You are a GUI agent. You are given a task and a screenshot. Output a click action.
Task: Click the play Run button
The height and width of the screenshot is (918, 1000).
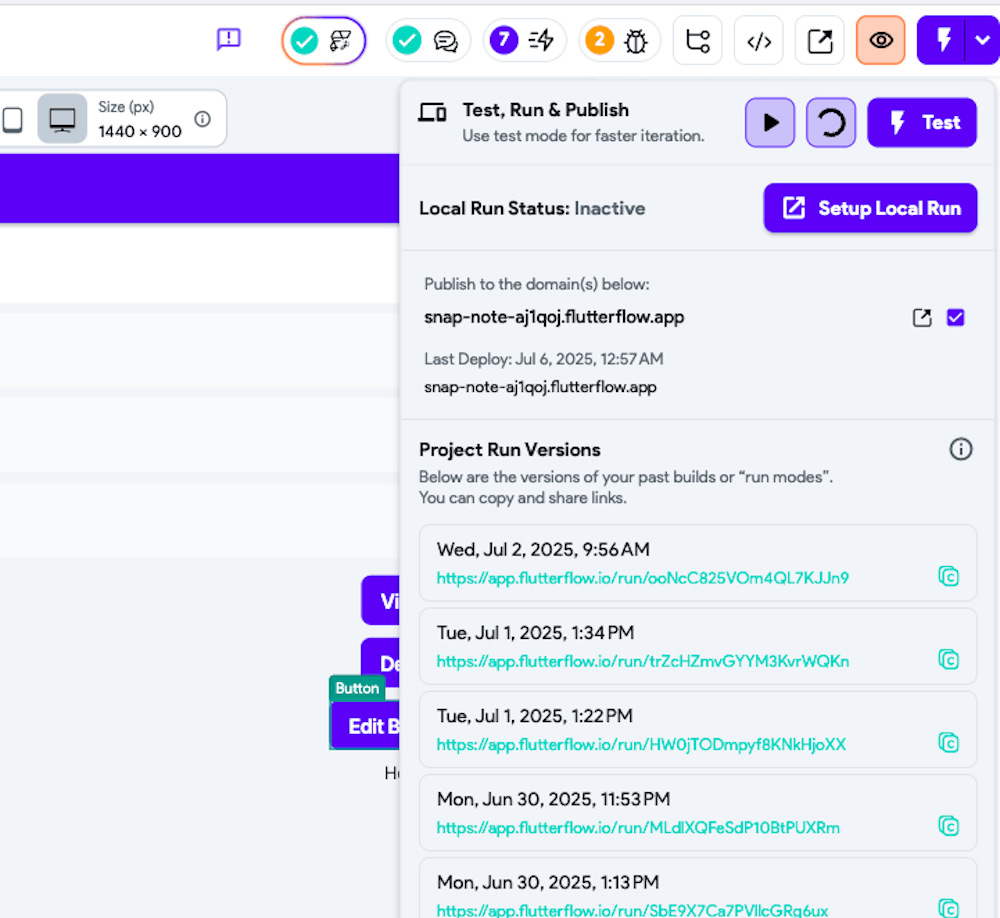tap(770, 122)
